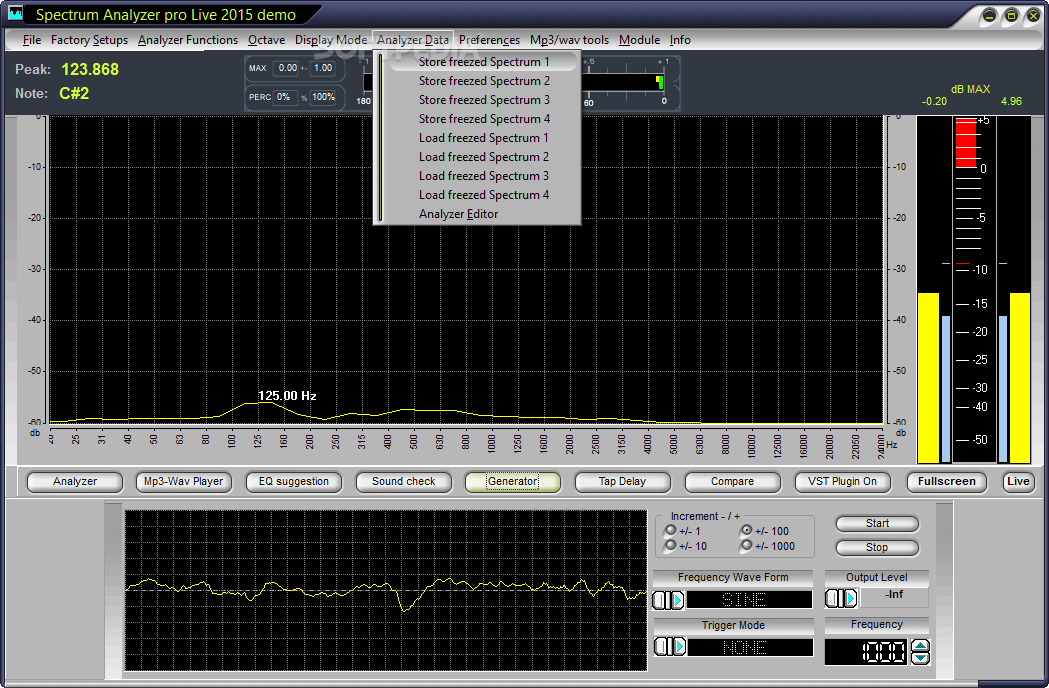The width and height of the screenshot is (1049, 688).
Task: Click the MAX 0.00 value field
Action: coord(288,68)
